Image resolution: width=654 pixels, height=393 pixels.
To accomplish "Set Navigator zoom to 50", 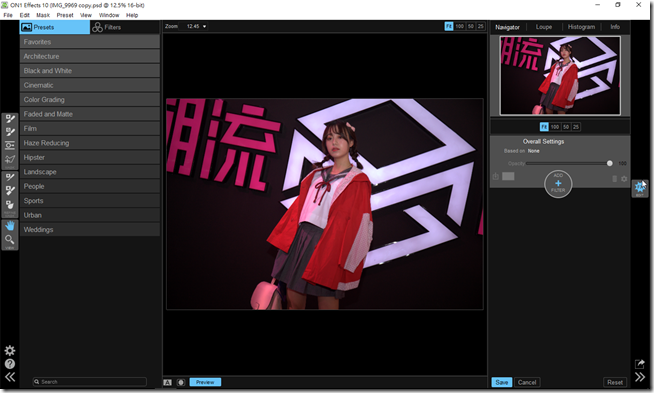I will coord(566,127).
